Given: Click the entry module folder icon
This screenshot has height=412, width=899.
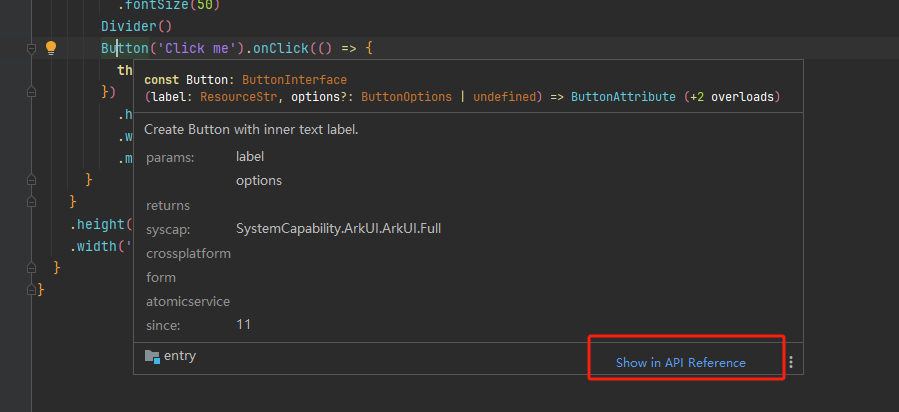Looking at the screenshot, I should [x=152, y=356].
